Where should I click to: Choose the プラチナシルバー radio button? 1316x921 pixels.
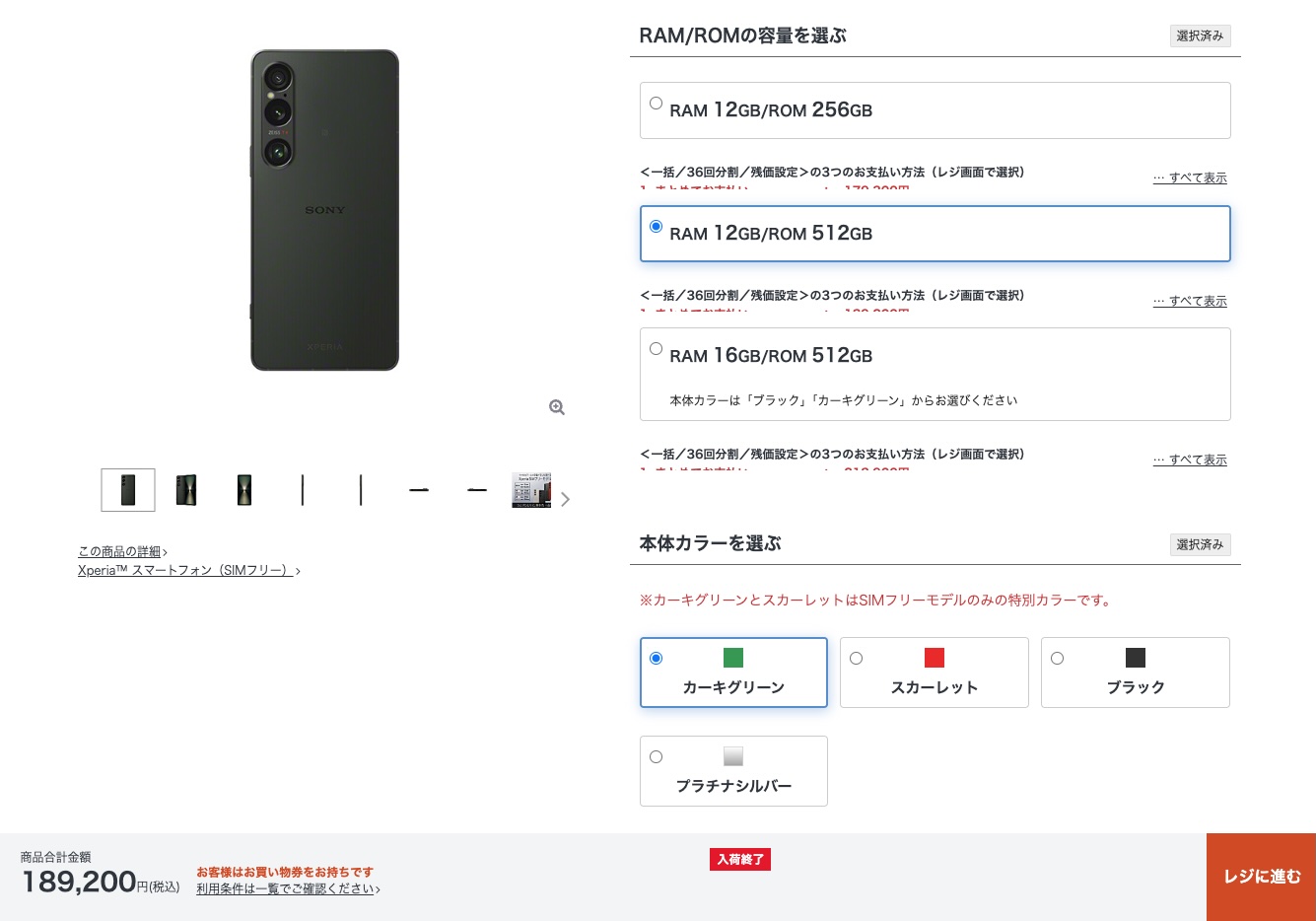point(656,757)
